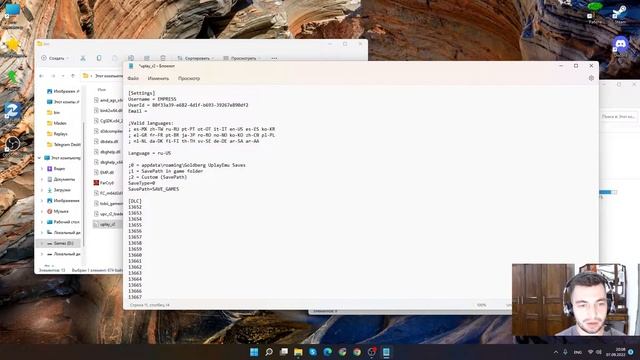The height and width of the screenshot is (360, 640).
Task: Open Notepad settings gear icon
Action: [x=591, y=78]
